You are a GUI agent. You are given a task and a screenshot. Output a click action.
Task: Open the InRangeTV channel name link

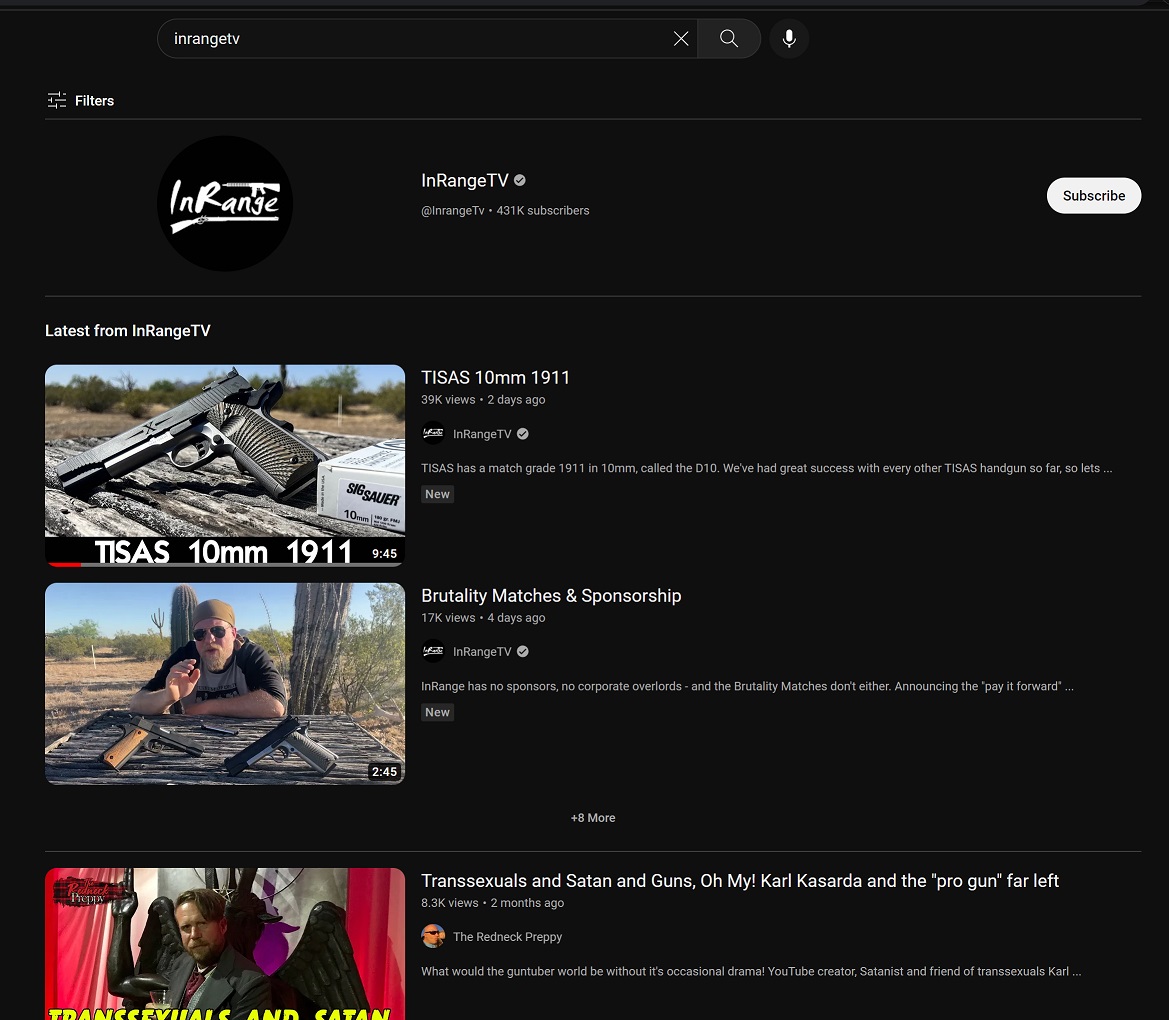coord(464,180)
